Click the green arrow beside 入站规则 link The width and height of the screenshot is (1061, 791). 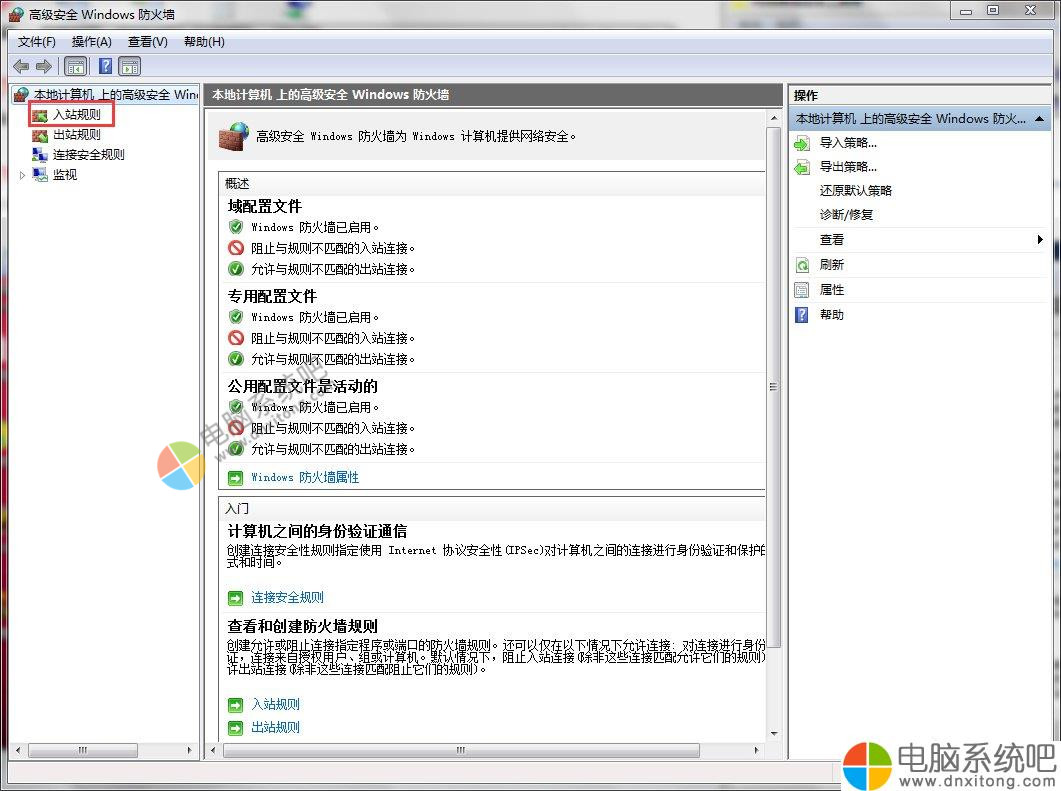tap(235, 705)
